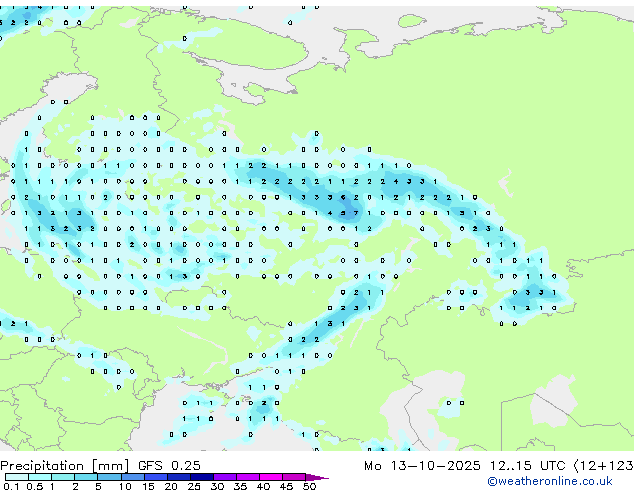Image resolution: width=634 pixels, height=490 pixels.
Task: Click the "45" legend scale label
Action: [286, 486]
